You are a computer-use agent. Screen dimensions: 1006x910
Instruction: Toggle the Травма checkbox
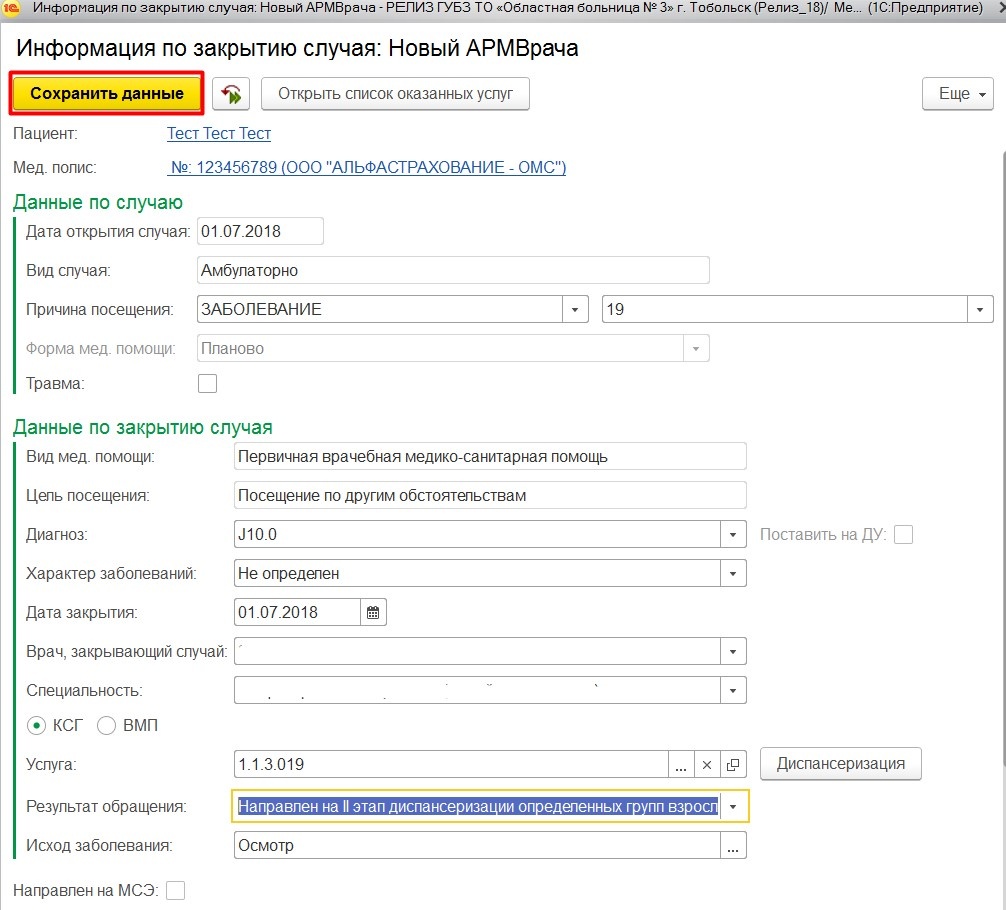(x=208, y=383)
